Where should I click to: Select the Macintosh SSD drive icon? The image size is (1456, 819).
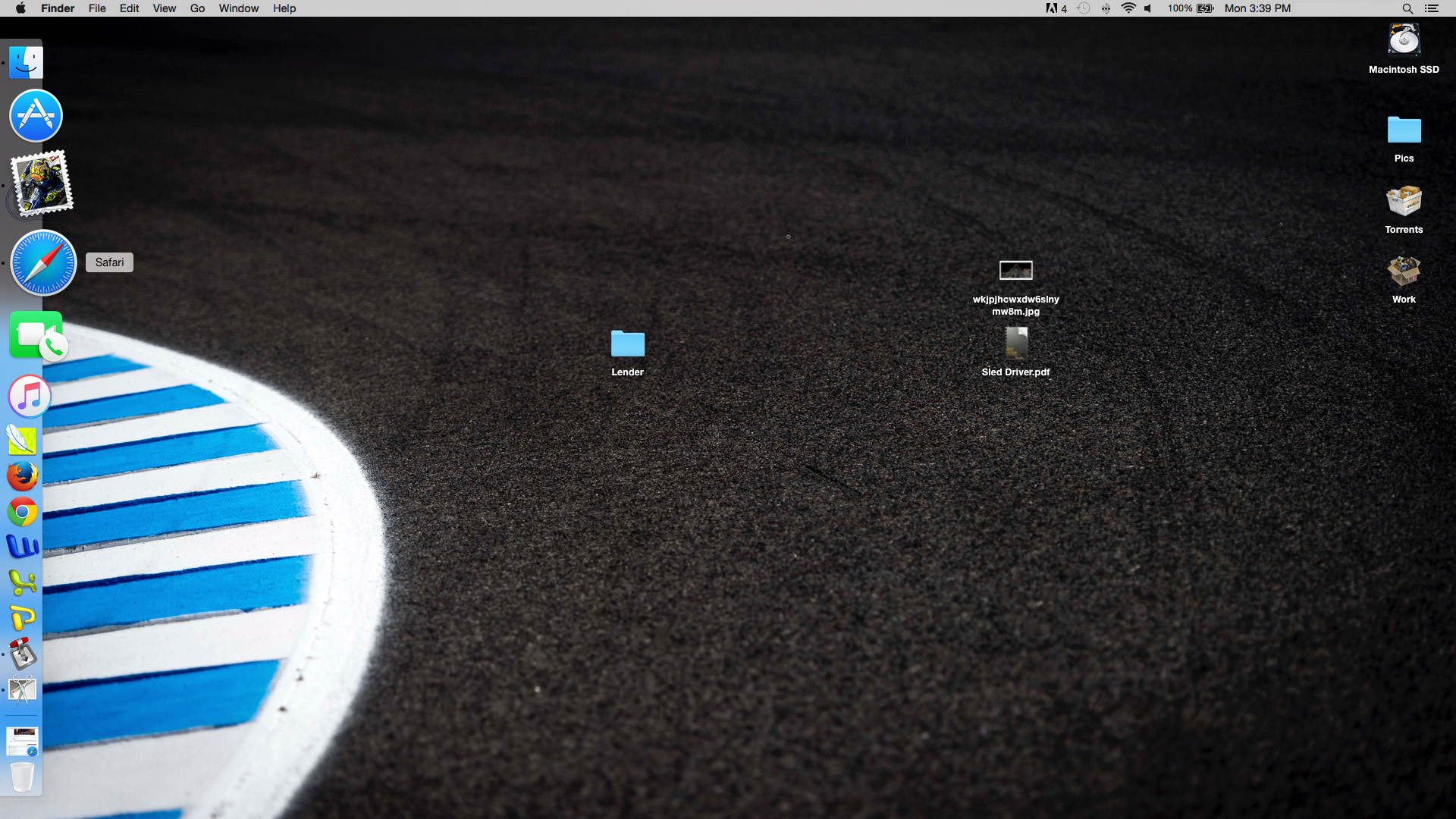click(1404, 39)
